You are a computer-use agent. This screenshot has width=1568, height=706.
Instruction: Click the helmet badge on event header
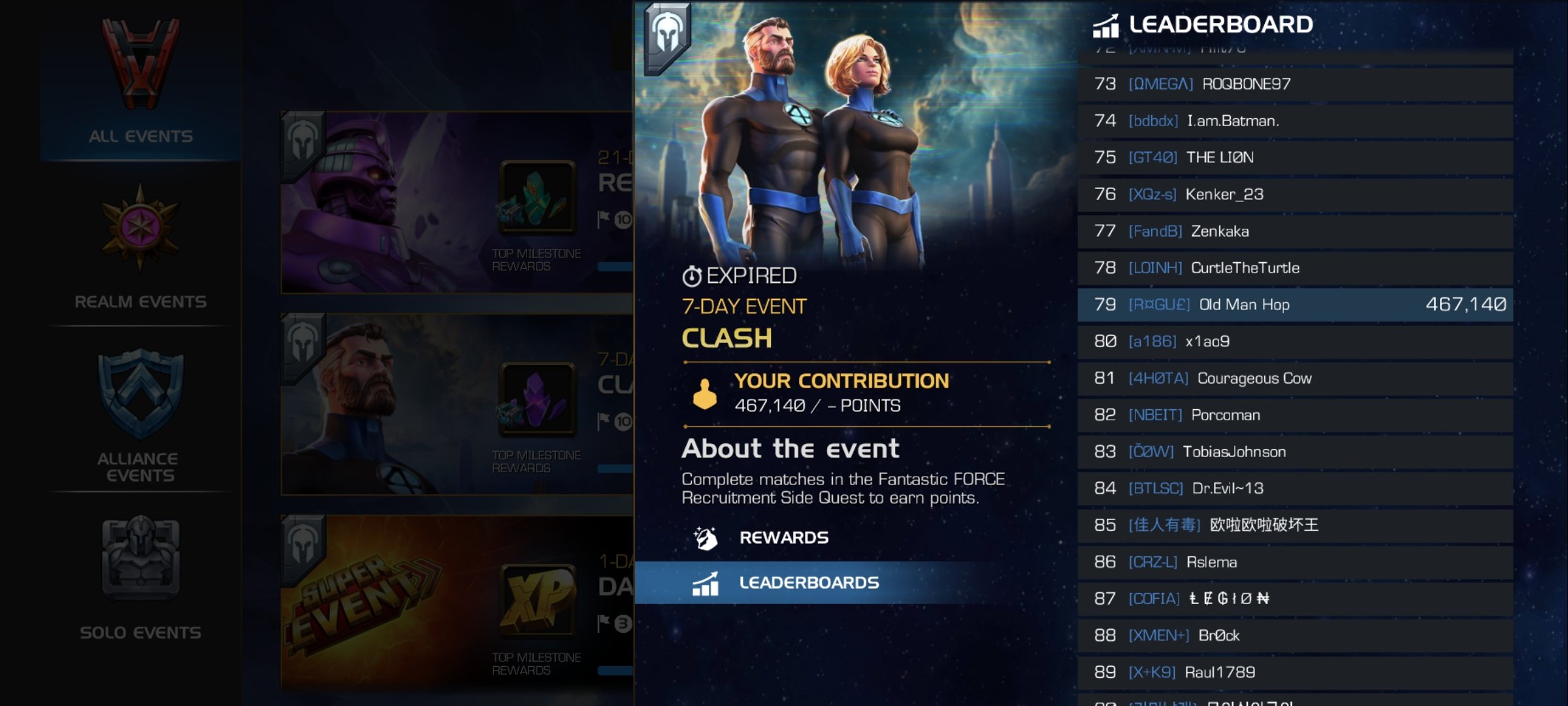click(x=668, y=37)
